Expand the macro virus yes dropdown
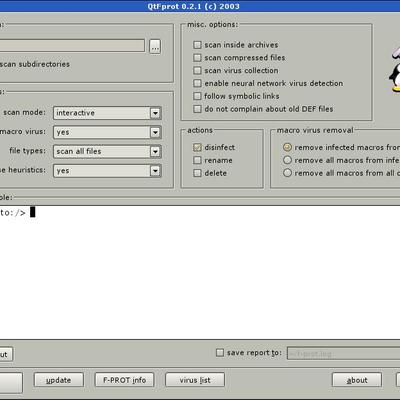Viewport: 400px width, 400px height. (107, 132)
